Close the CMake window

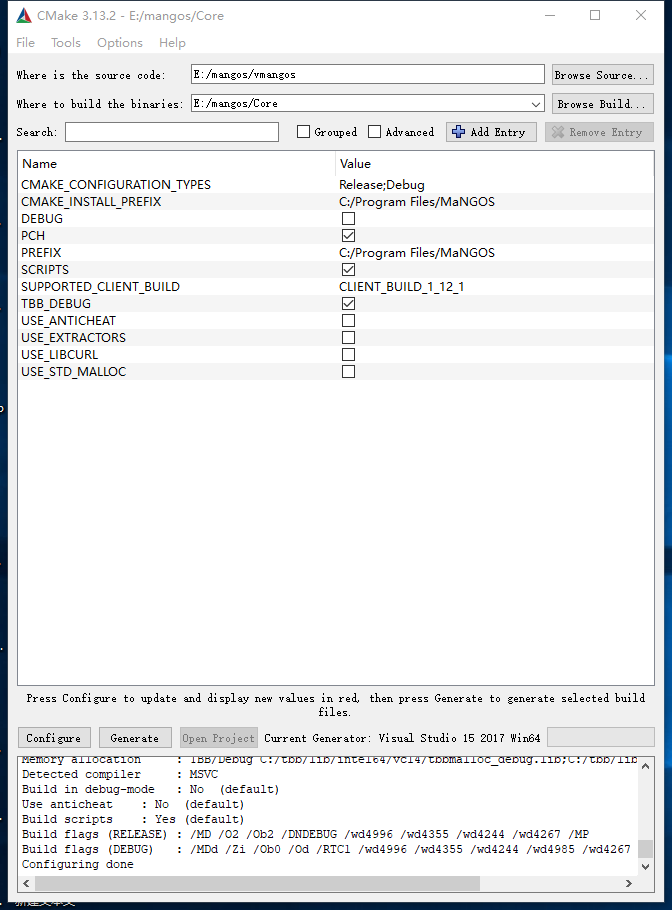pyautogui.click(x=641, y=16)
